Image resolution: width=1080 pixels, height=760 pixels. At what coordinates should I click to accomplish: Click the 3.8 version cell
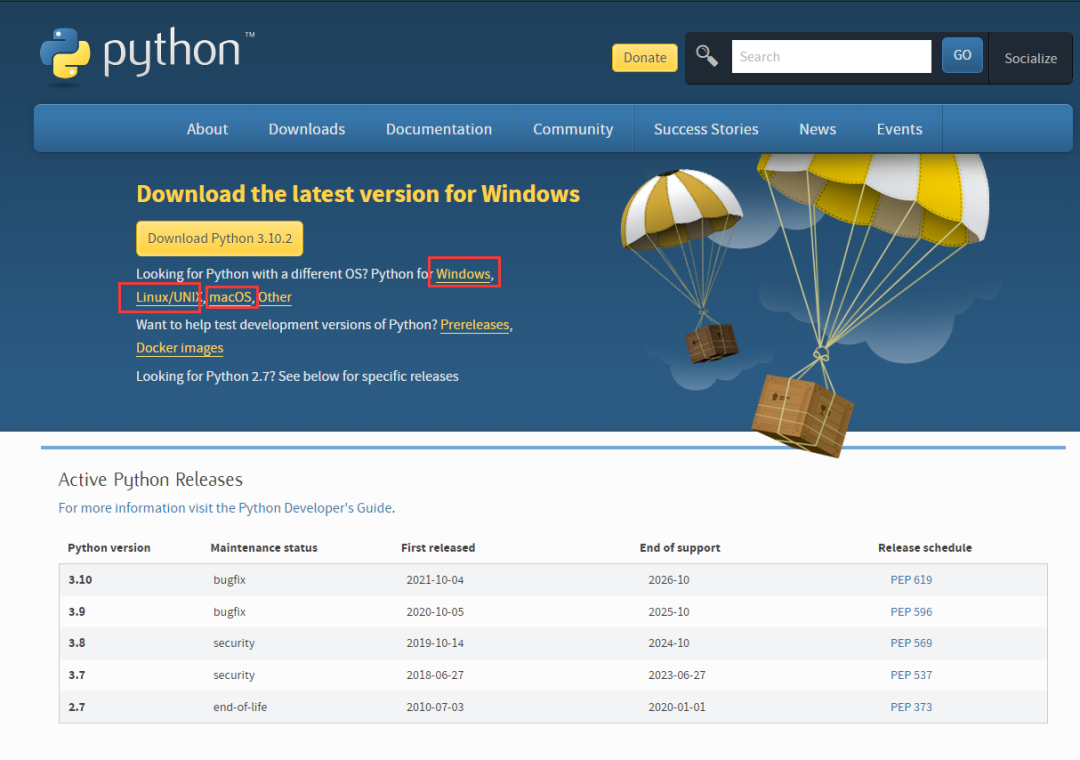pos(76,643)
